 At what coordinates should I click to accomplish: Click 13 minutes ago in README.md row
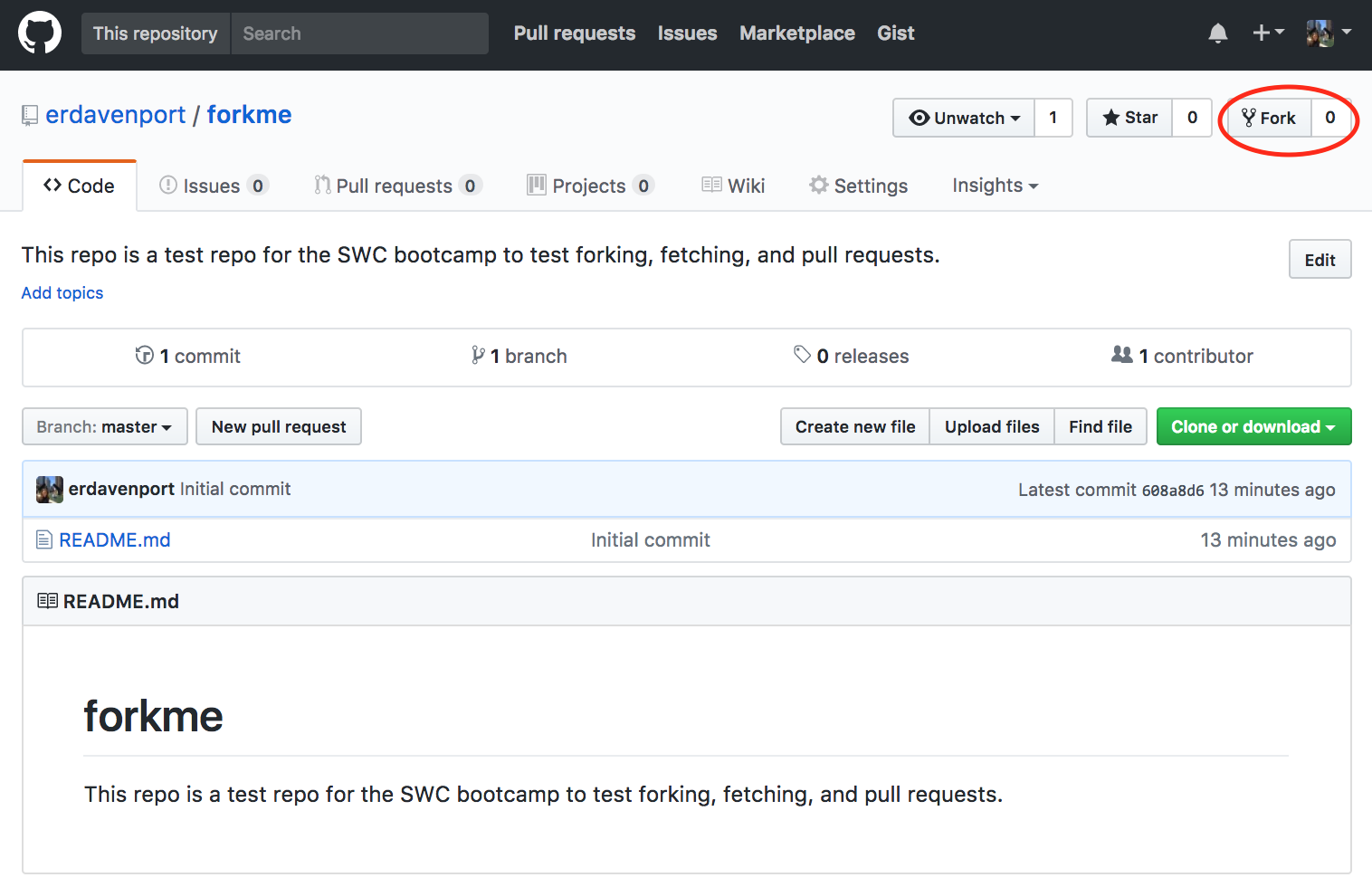(x=1268, y=540)
